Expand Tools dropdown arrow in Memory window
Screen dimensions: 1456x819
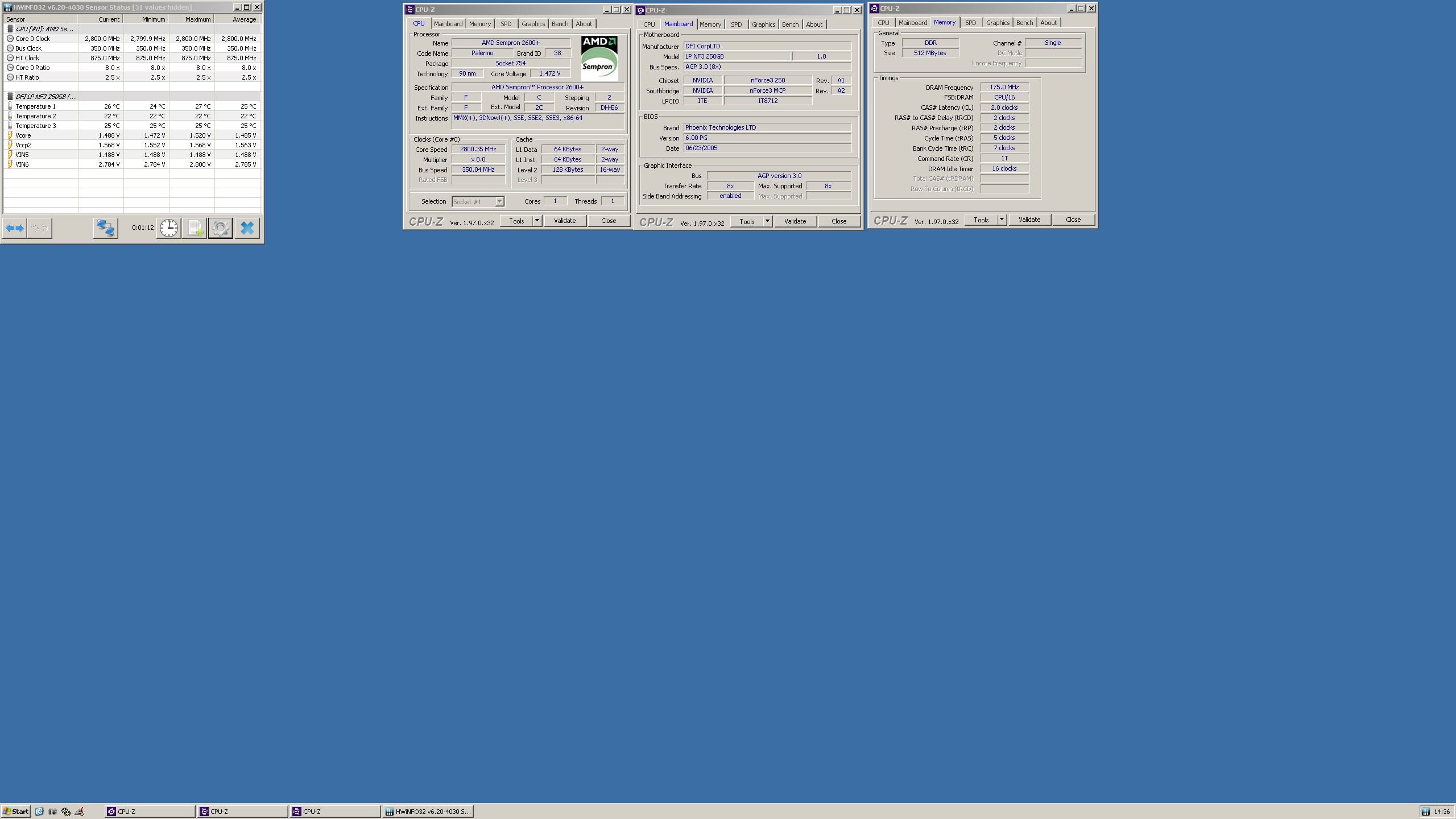coord(1001,220)
